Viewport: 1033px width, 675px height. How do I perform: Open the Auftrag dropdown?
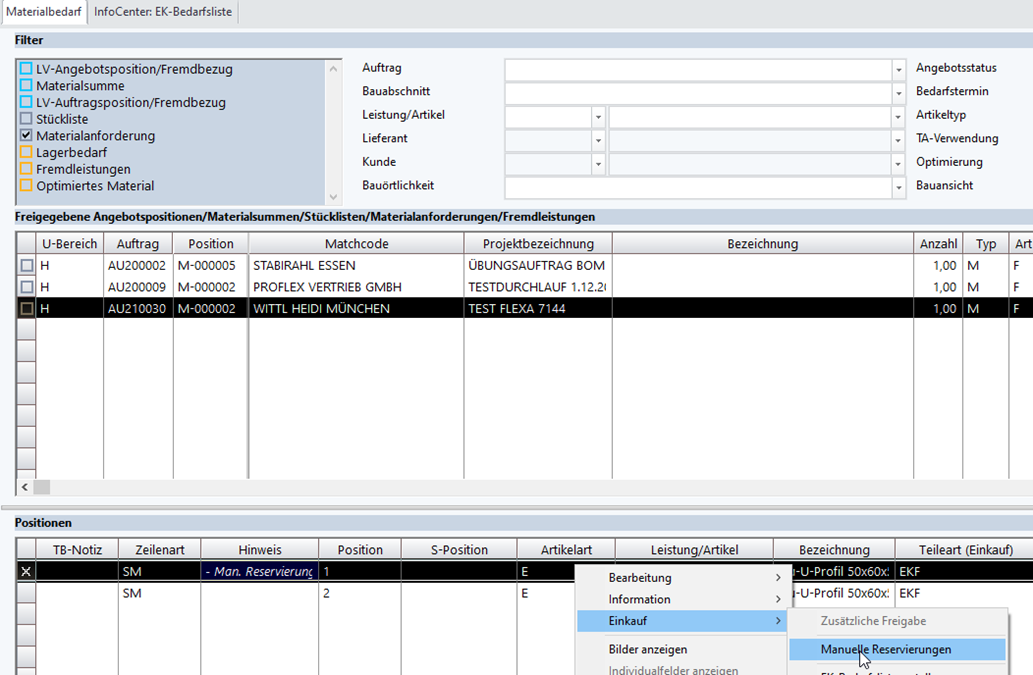click(x=898, y=69)
